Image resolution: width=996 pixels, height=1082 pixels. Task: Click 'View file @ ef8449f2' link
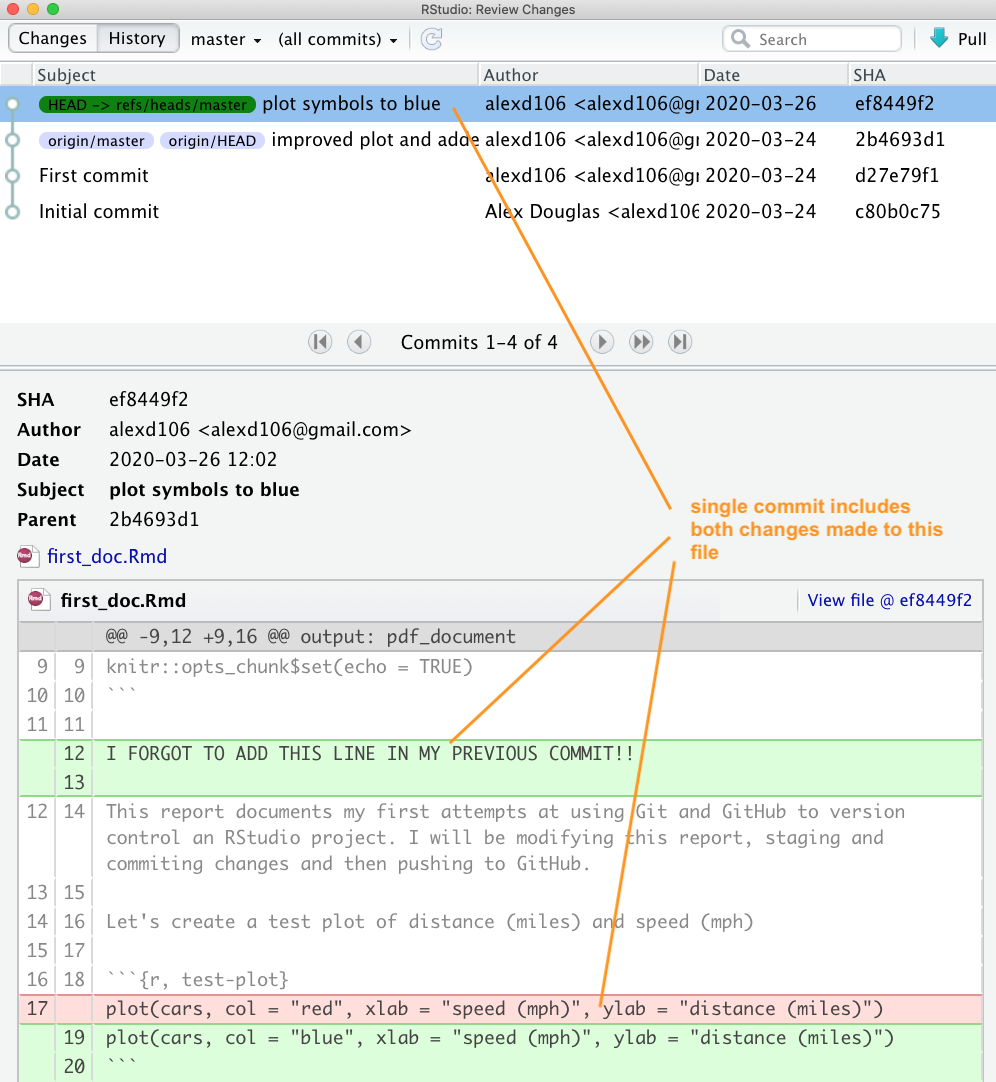pyautogui.click(x=888, y=601)
